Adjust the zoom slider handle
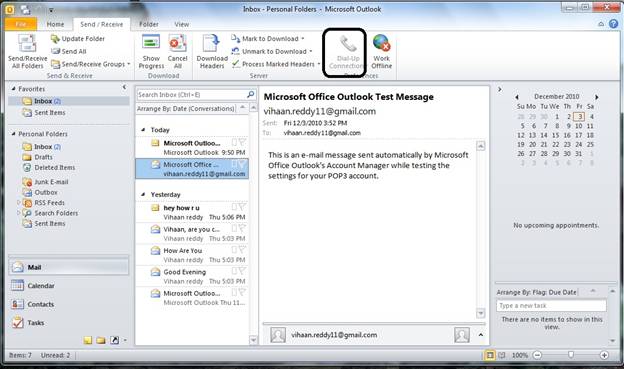The width and height of the screenshot is (624, 369). (571, 354)
